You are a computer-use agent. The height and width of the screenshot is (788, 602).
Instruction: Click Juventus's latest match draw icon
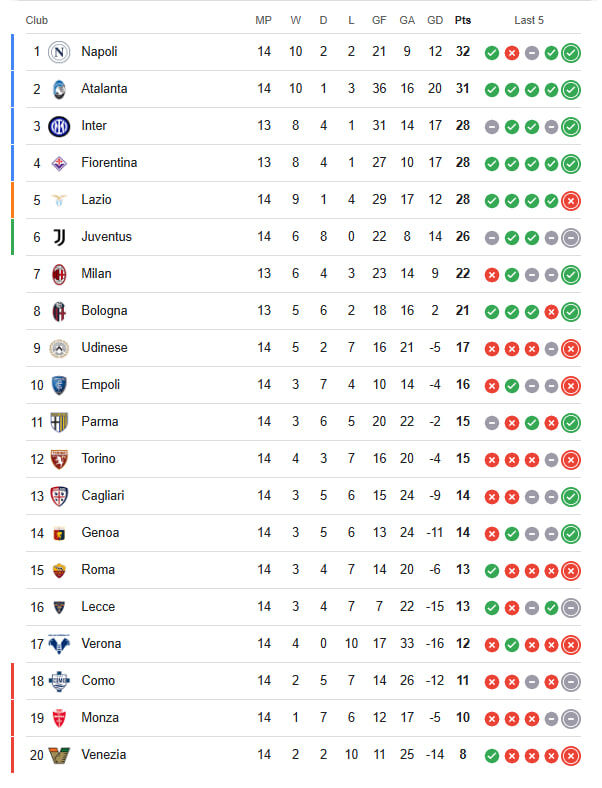[570, 238]
